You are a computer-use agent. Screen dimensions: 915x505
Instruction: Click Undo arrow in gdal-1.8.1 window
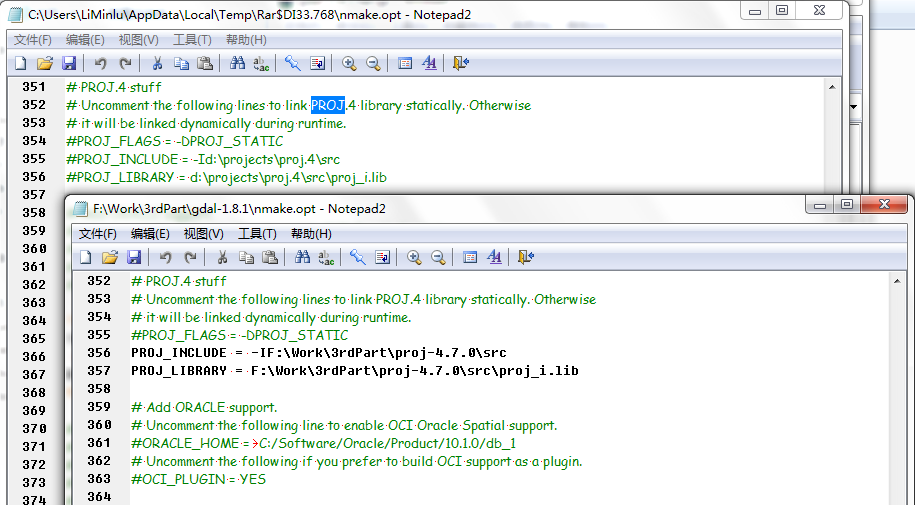coord(166,257)
